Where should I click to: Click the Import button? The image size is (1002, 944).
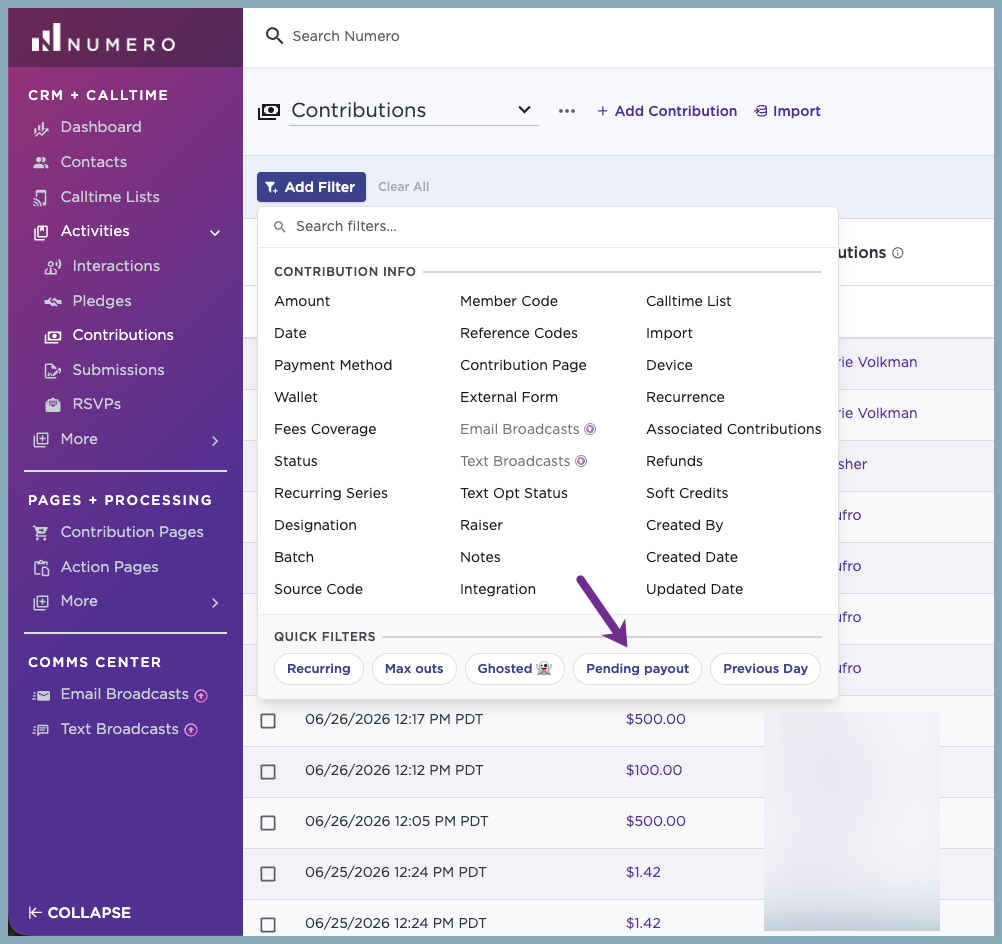pyautogui.click(x=788, y=111)
